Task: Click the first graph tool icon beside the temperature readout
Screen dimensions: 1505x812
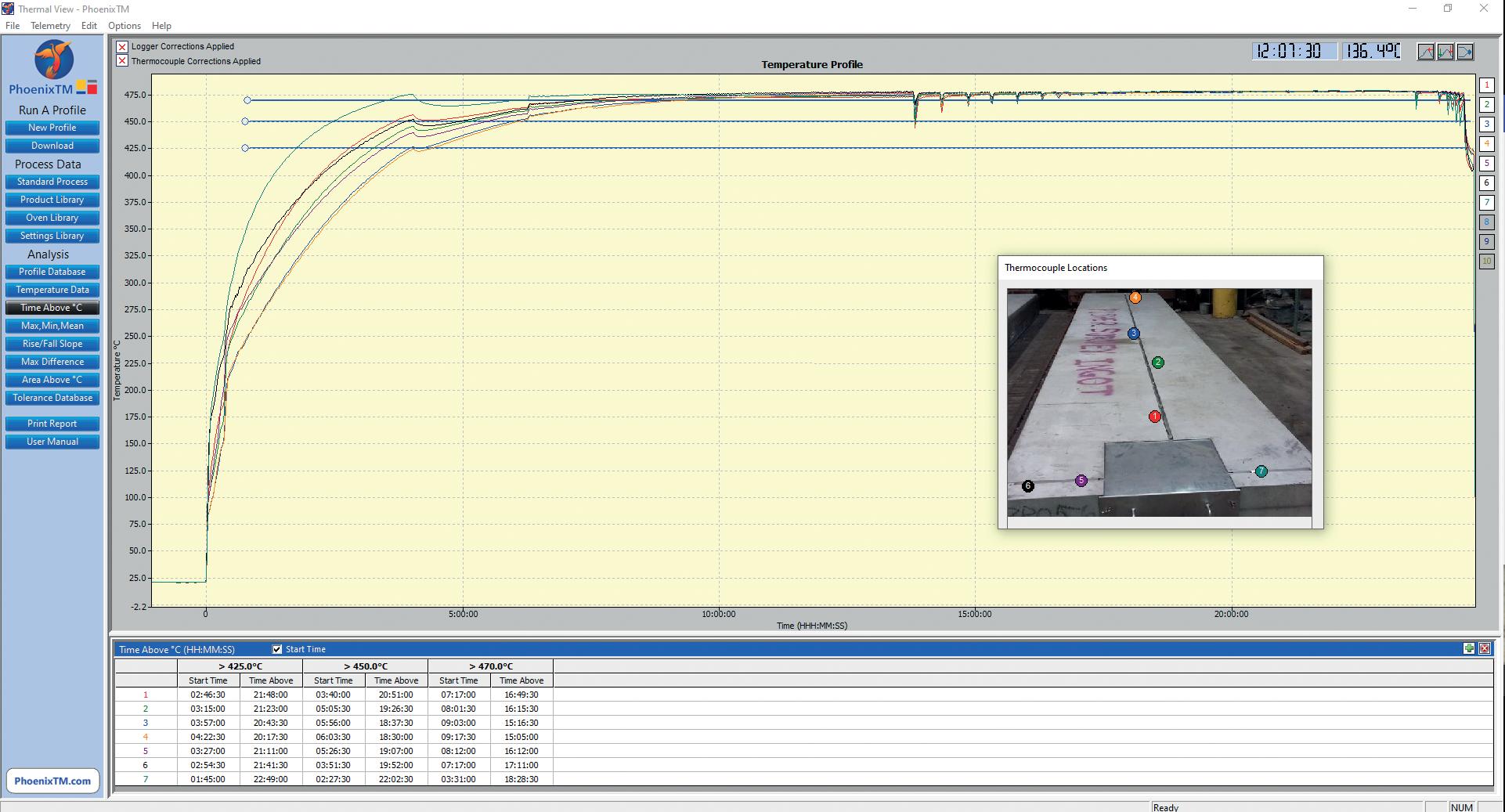Action: click(x=1426, y=52)
